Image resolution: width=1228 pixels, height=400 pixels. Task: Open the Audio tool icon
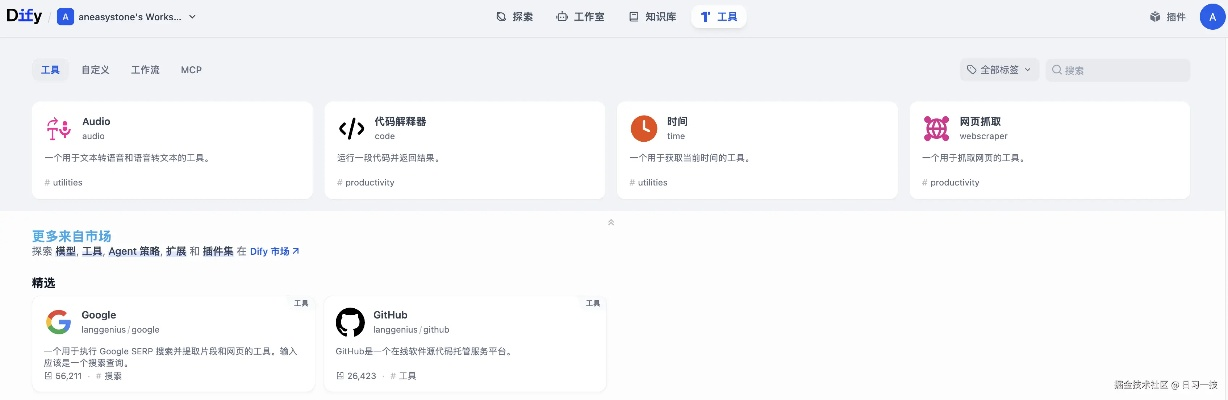click(58, 128)
